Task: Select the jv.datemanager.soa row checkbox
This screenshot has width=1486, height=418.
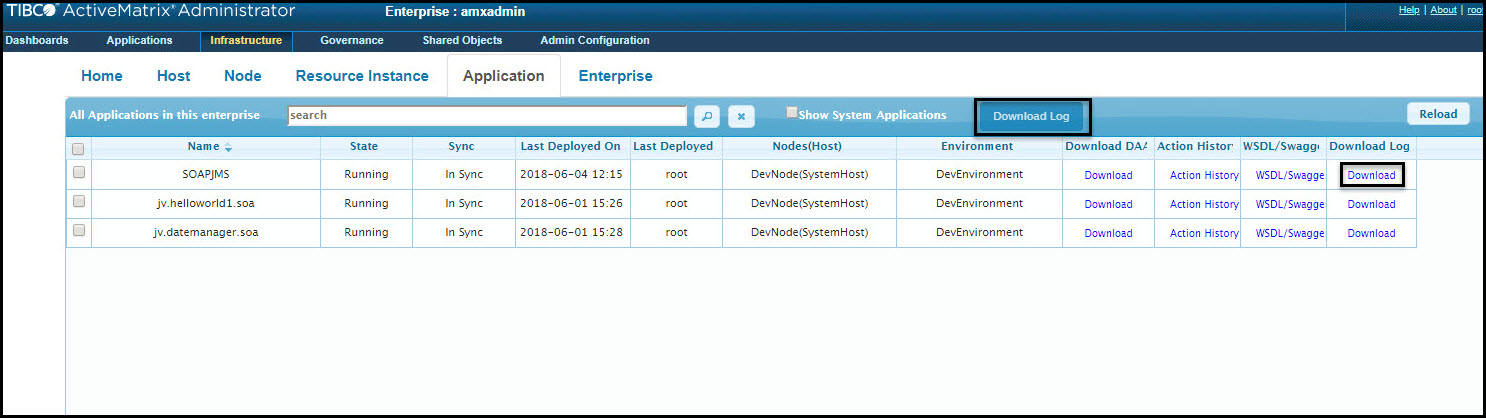Action: (x=79, y=231)
